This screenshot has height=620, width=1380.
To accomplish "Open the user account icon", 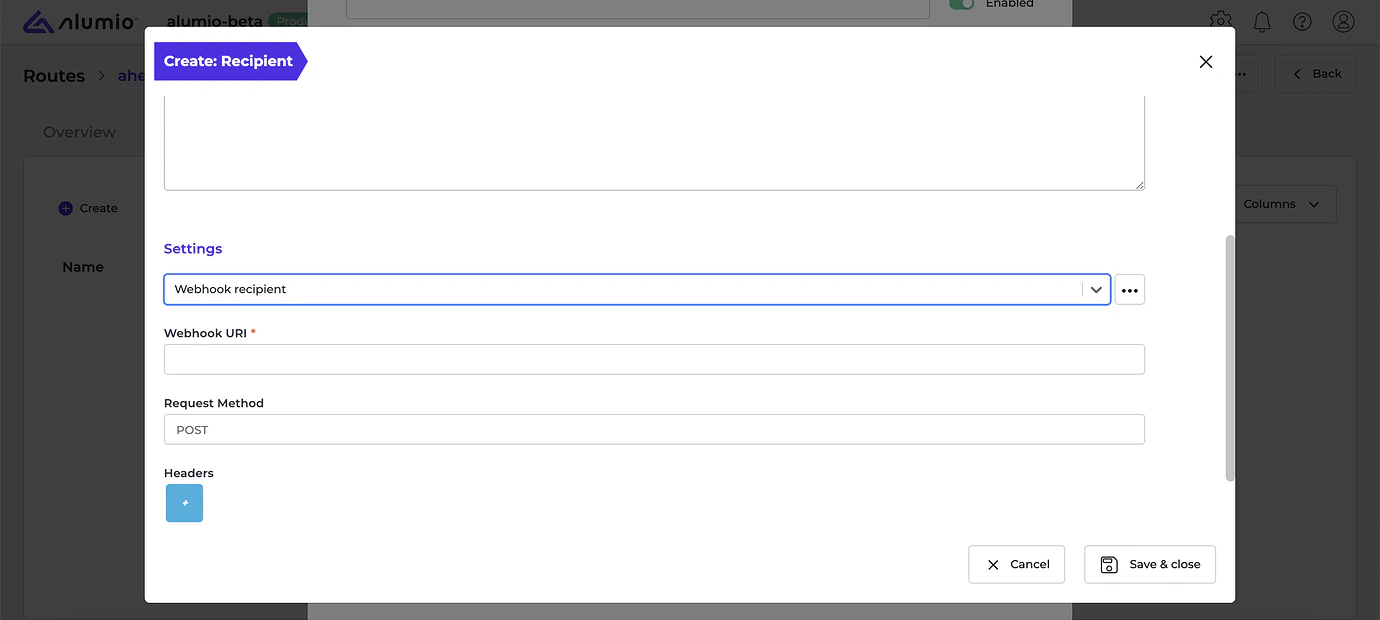I will [x=1343, y=21].
